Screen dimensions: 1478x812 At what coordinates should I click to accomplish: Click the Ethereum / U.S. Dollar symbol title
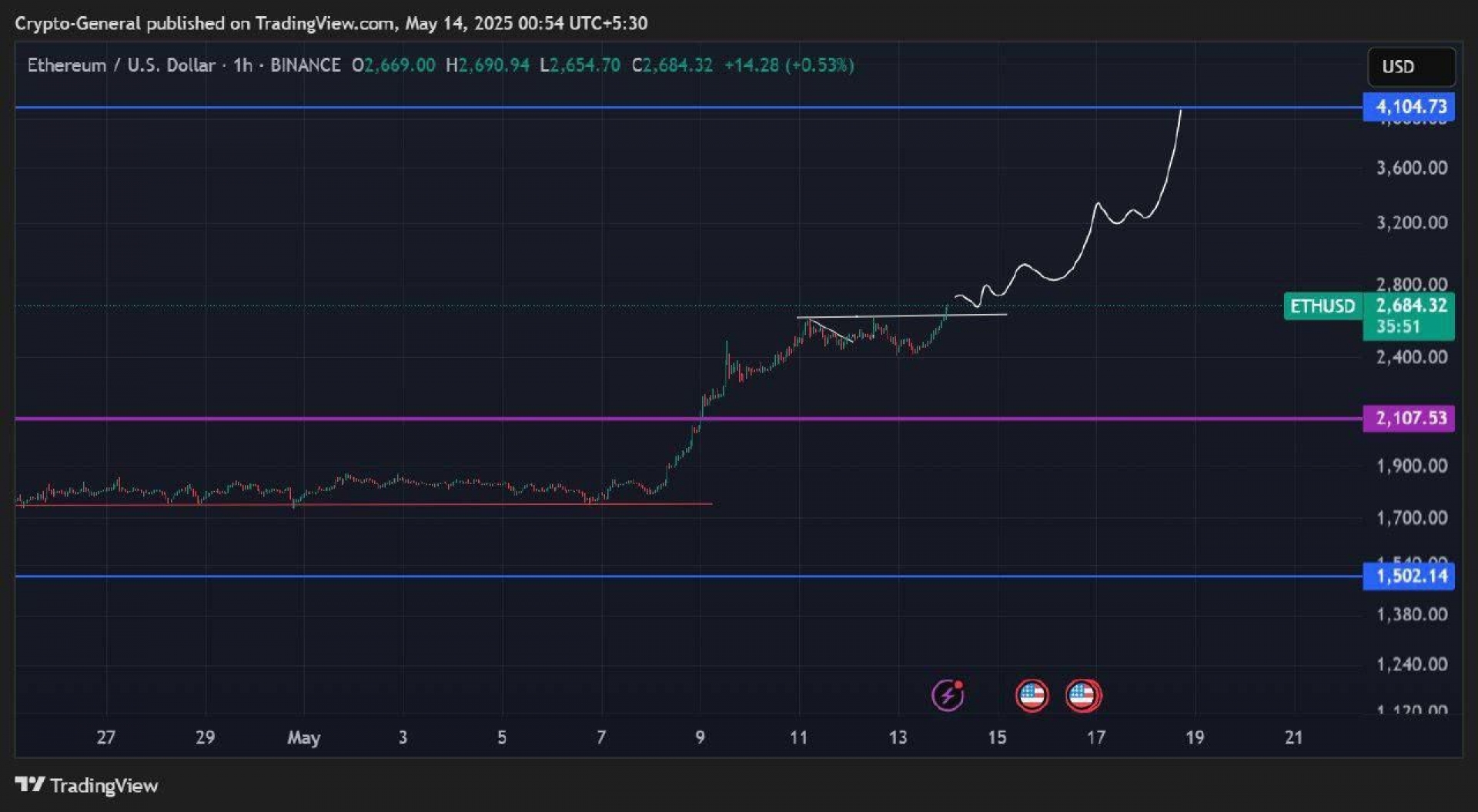pyautogui.click(x=121, y=65)
